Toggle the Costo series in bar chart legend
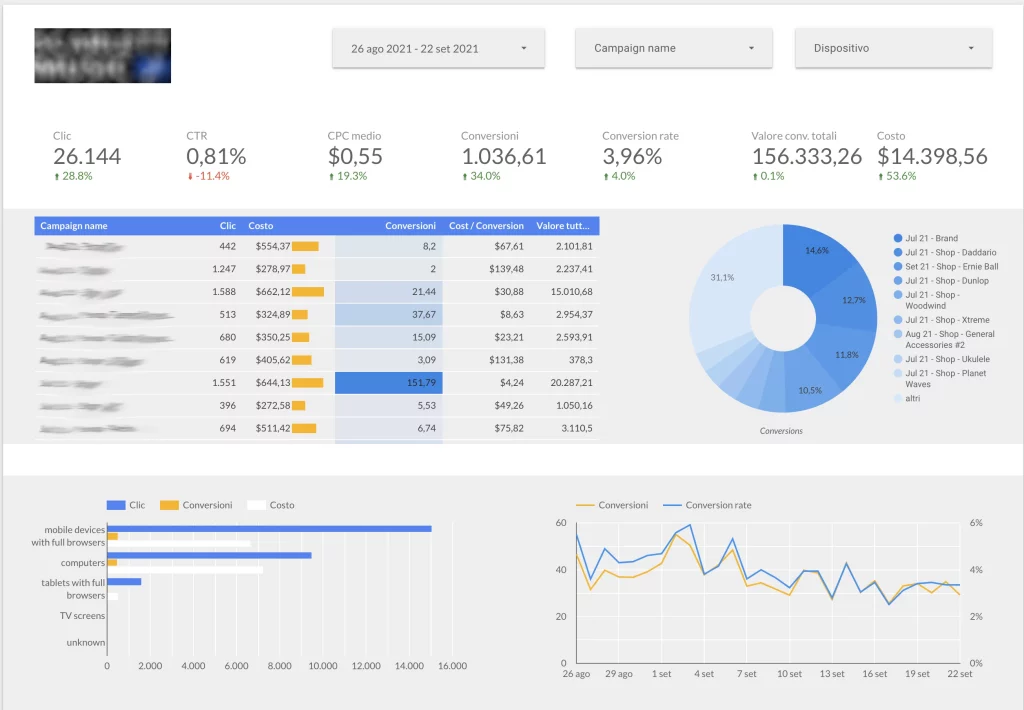Screen dimensions: 1024x710 271,505
